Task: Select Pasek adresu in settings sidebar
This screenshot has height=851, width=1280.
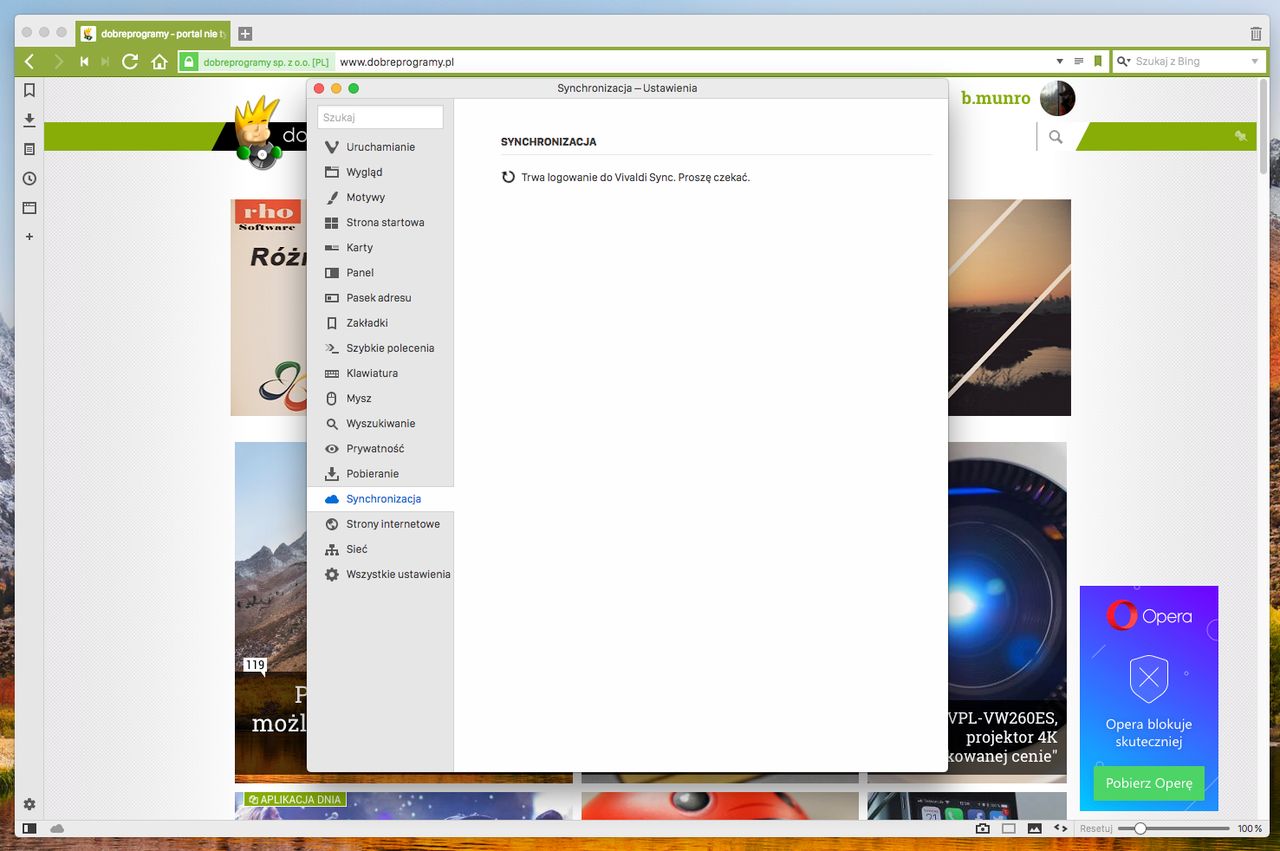Action: [x=380, y=298]
